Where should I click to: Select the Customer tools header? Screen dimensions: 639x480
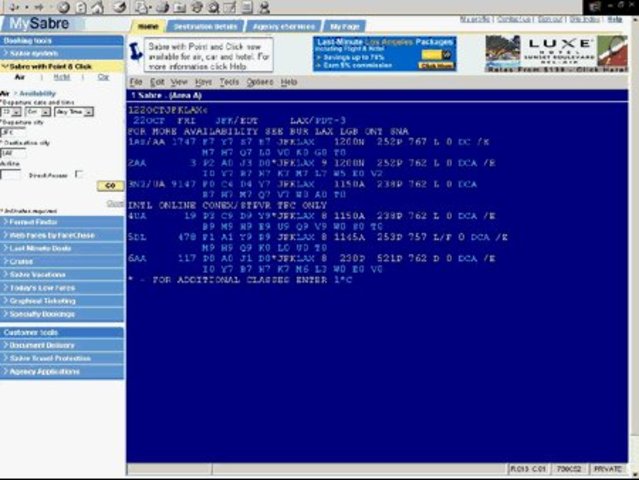click(62, 332)
